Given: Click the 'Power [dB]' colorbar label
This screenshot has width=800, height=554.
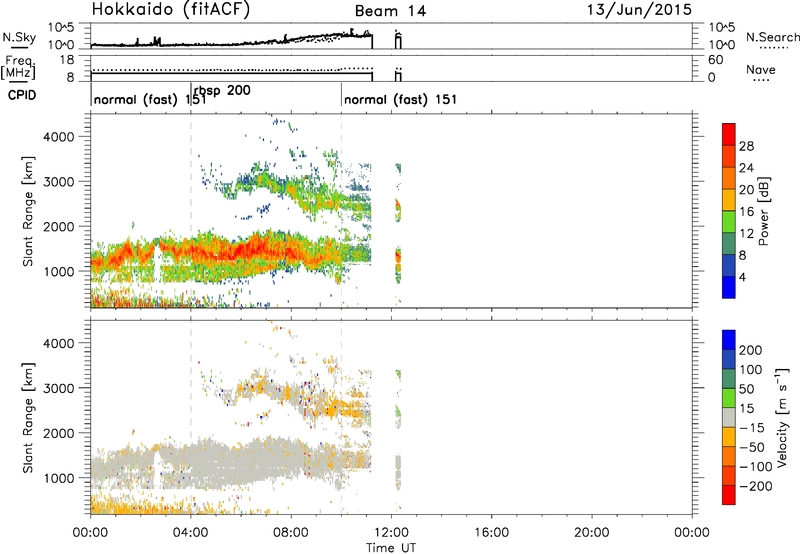Looking at the screenshot, I should 764,211.
